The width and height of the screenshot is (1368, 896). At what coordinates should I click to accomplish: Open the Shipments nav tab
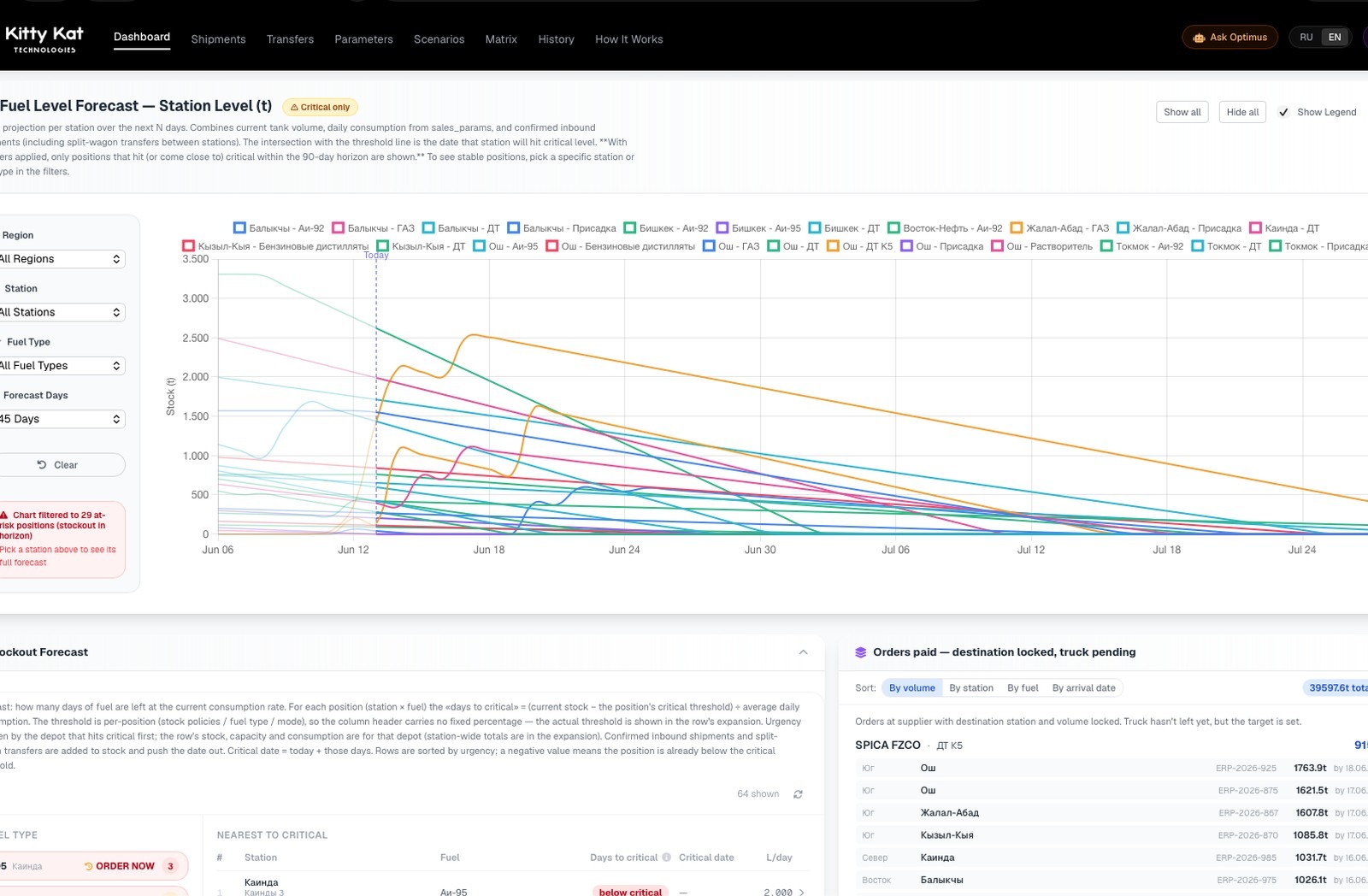pyautogui.click(x=218, y=39)
